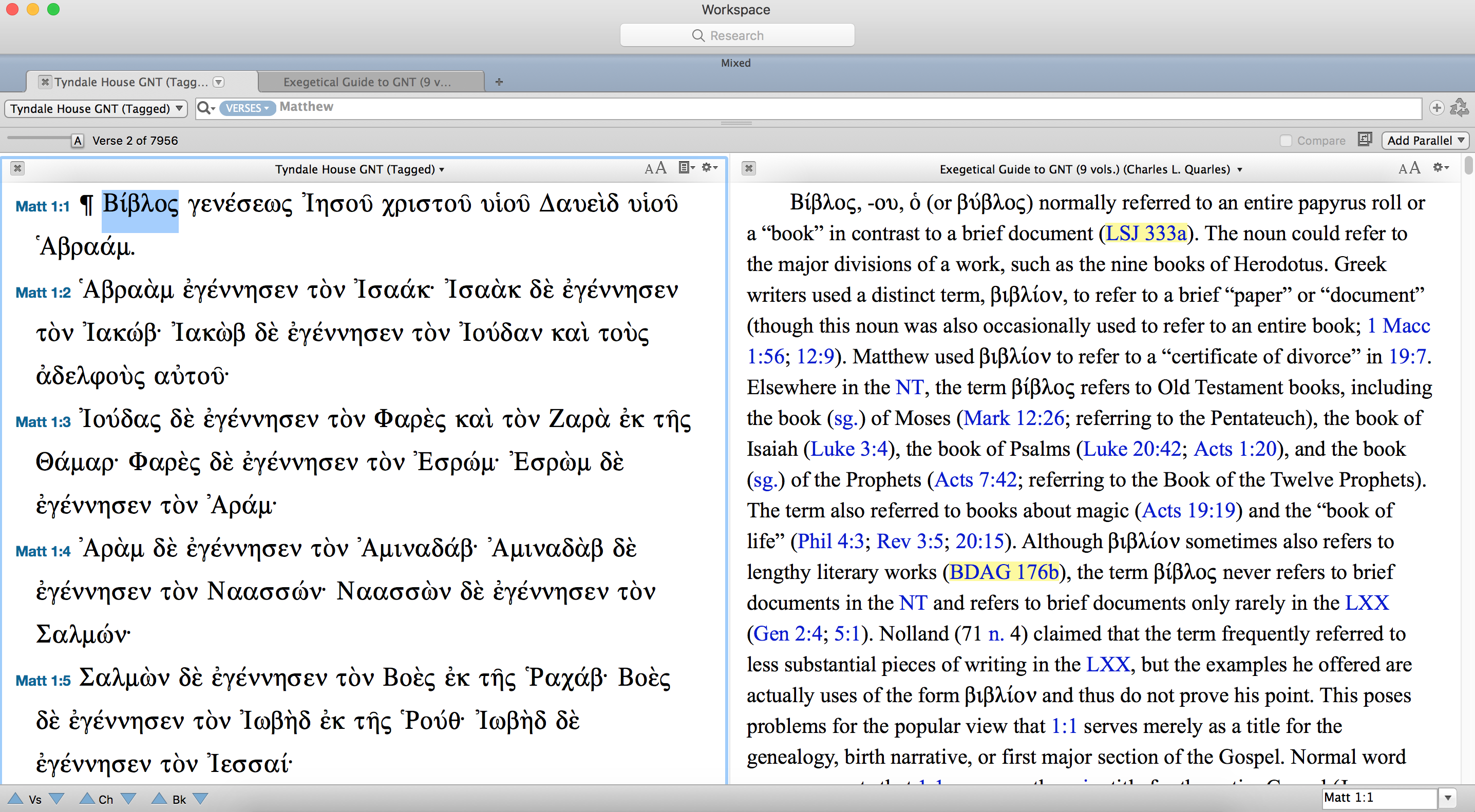Enable the Compare checkbox

1286,141
